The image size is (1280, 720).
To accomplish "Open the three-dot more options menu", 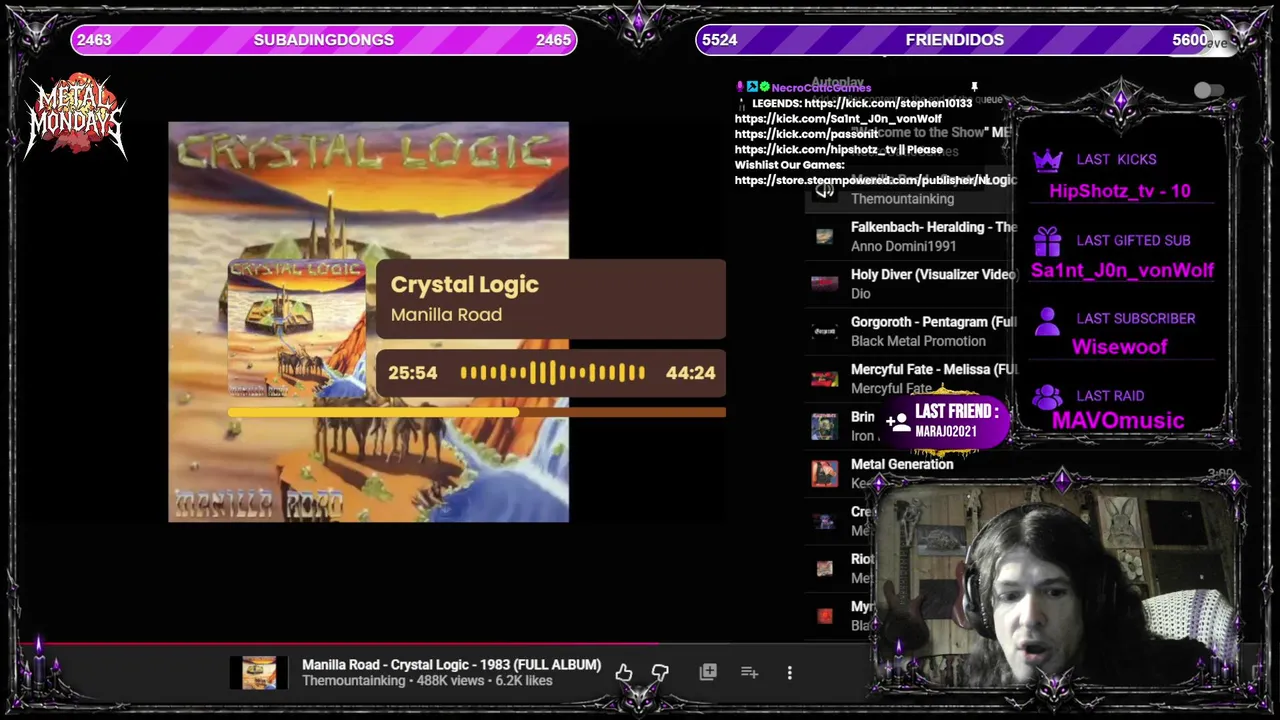I will point(790,673).
